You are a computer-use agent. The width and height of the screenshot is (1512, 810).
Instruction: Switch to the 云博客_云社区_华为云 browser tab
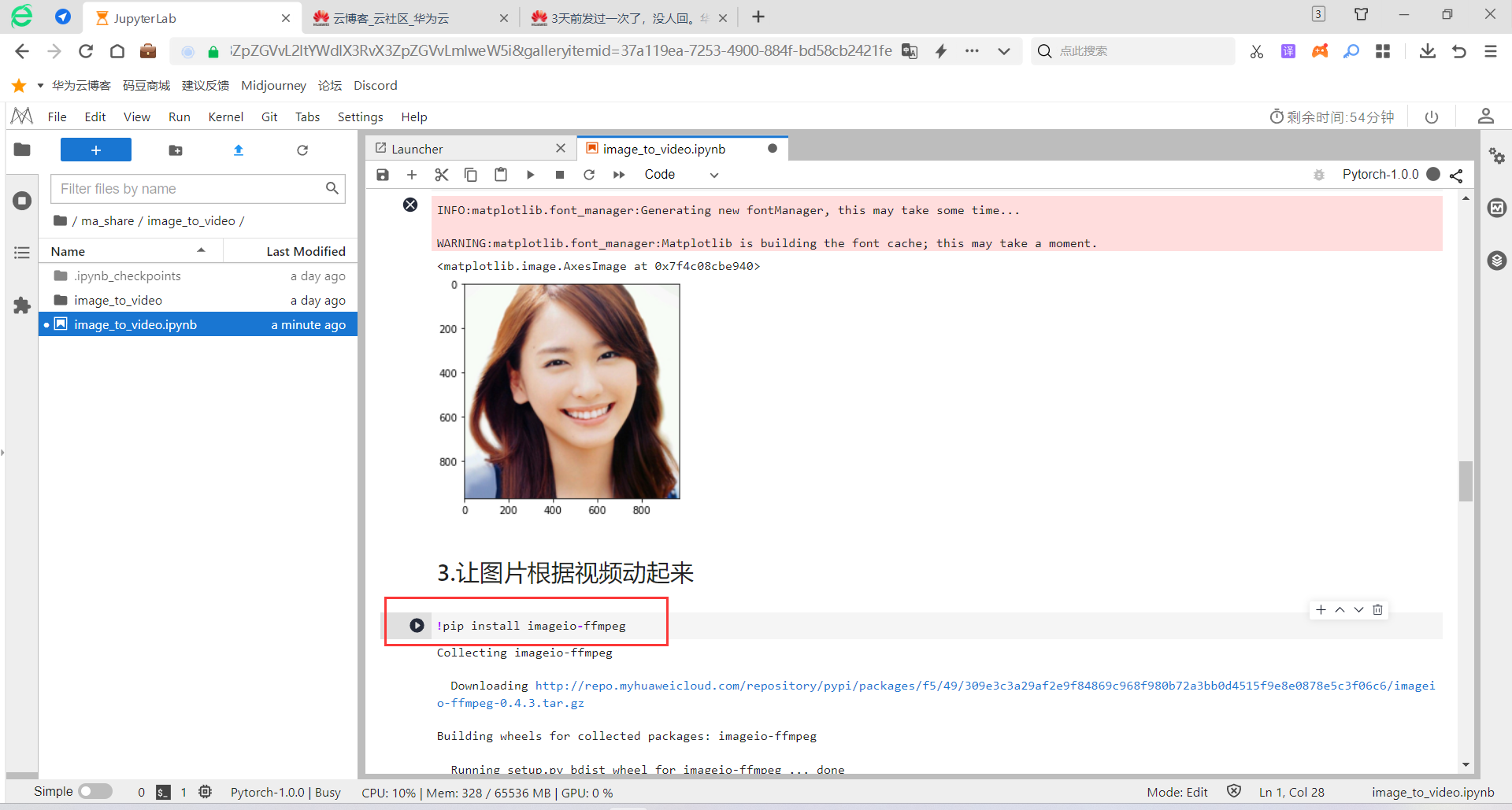point(409,18)
